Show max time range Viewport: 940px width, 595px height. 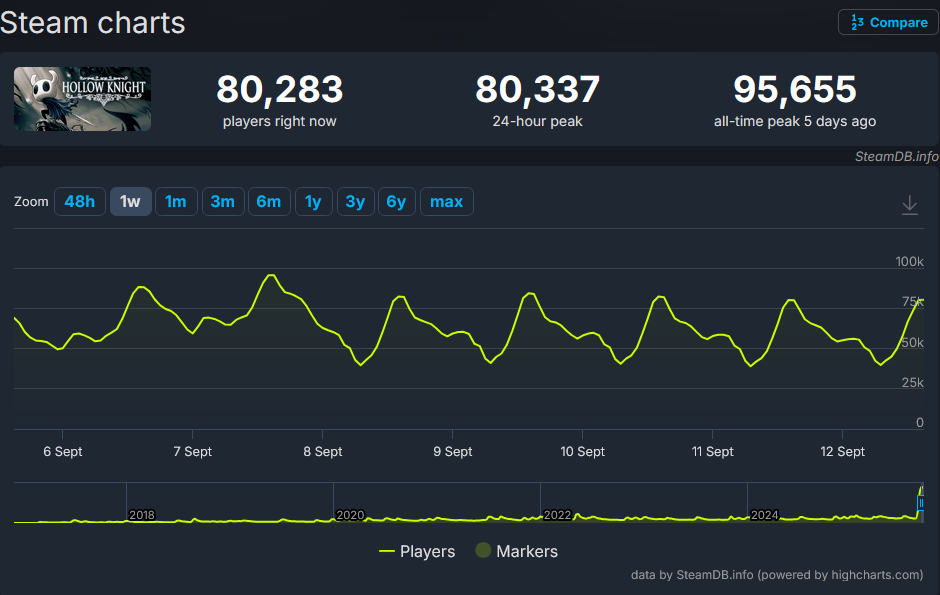coord(446,202)
